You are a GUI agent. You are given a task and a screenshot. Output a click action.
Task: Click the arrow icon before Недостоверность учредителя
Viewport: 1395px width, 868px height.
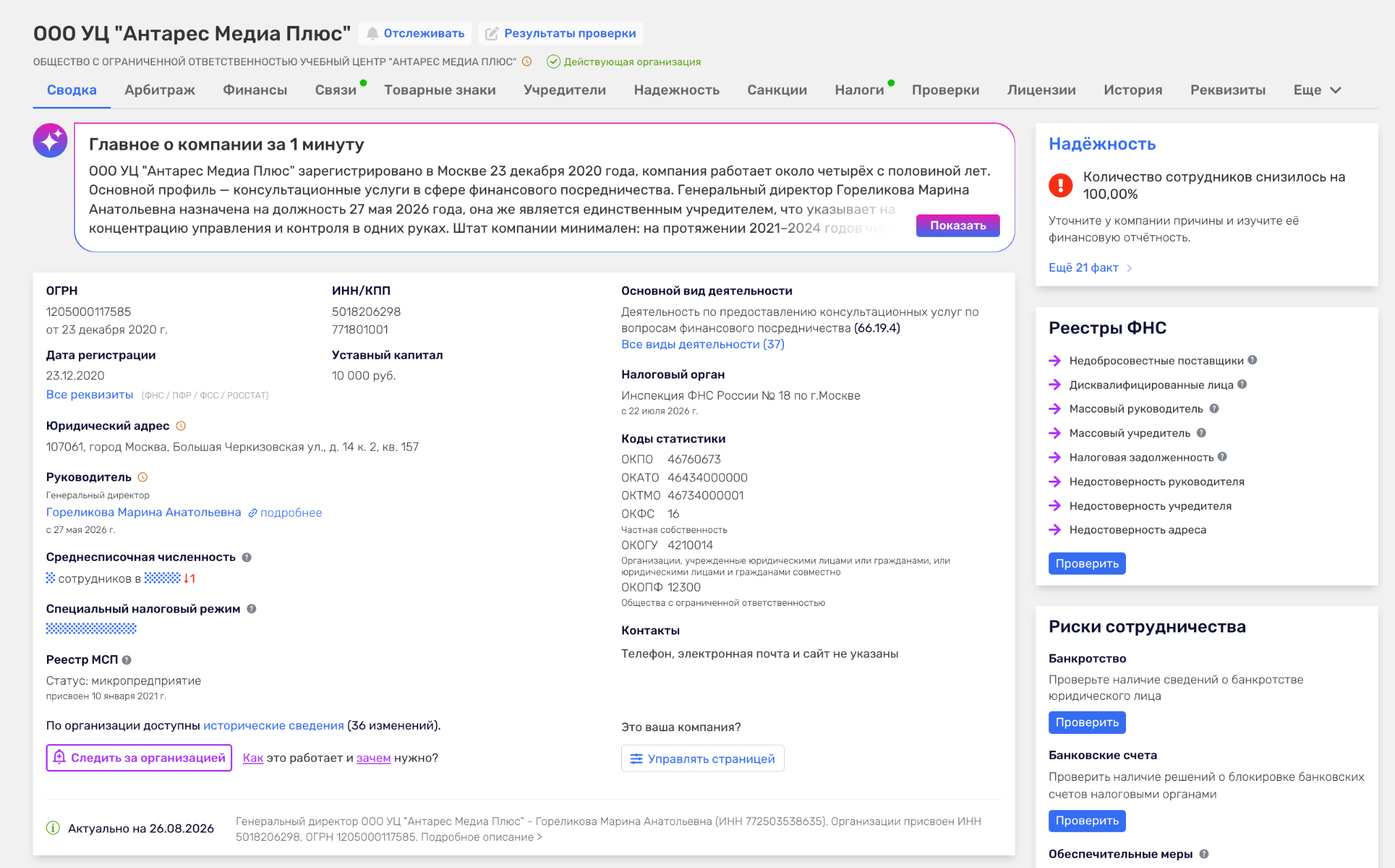point(1055,506)
